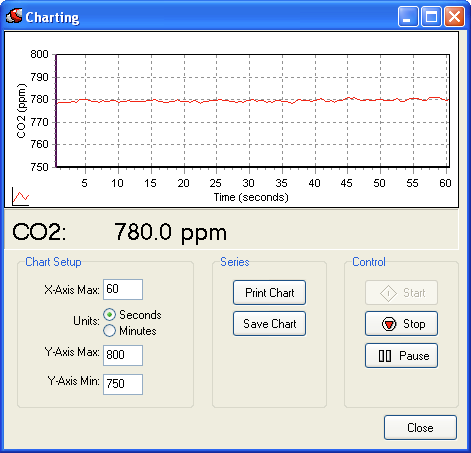Minimize the Charting window
Image resolution: width=471 pixels, height=453 pixels.
pos(408,16)
